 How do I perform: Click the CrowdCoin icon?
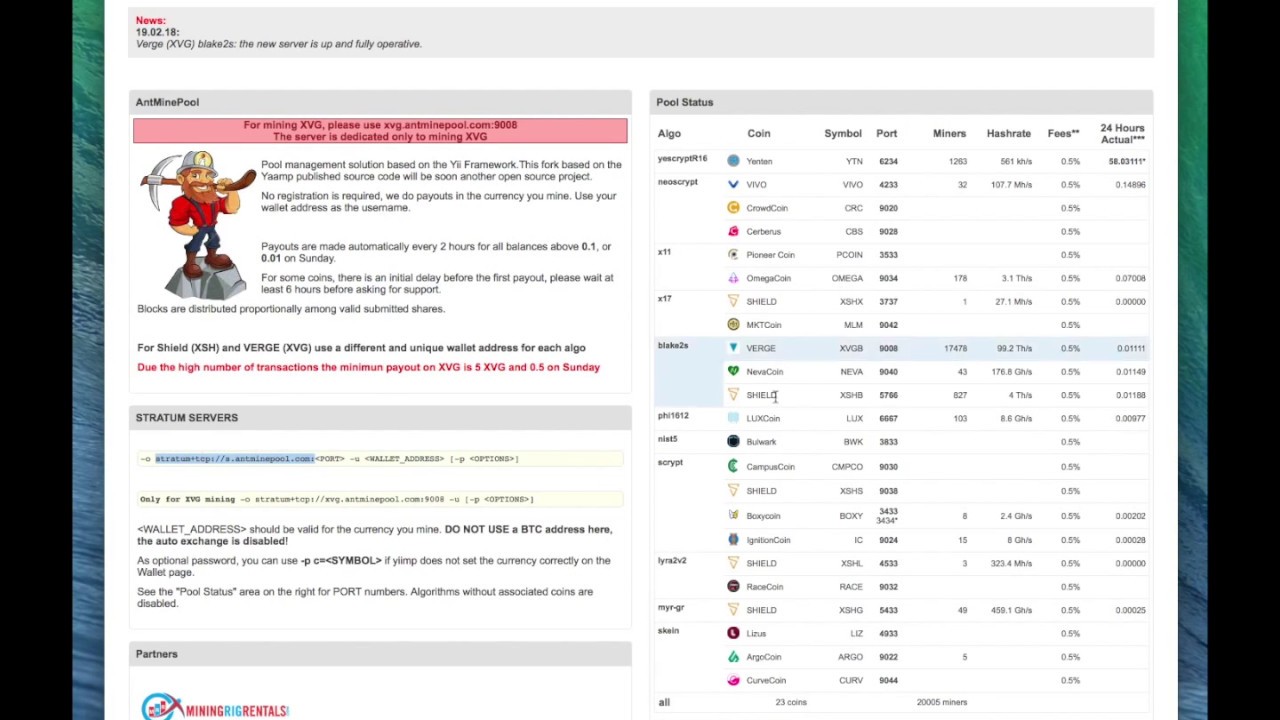coord(733,208)
